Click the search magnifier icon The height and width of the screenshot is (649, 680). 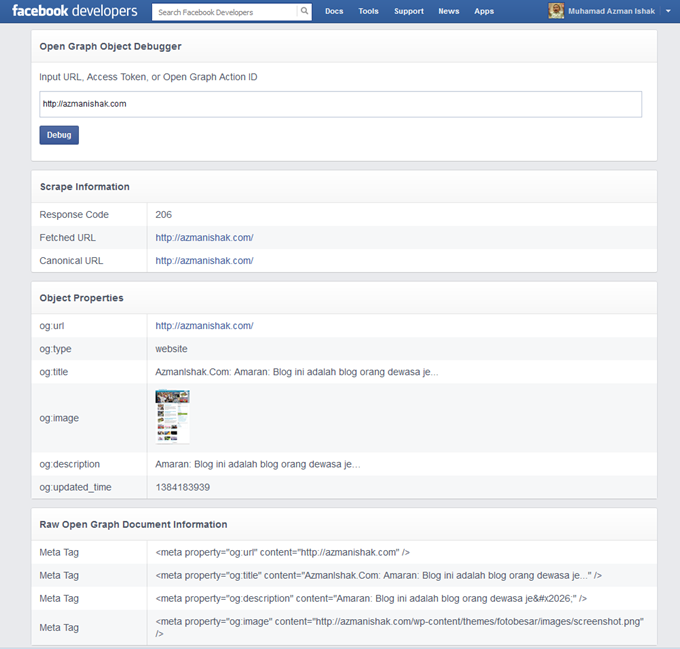tap(304, 11)
